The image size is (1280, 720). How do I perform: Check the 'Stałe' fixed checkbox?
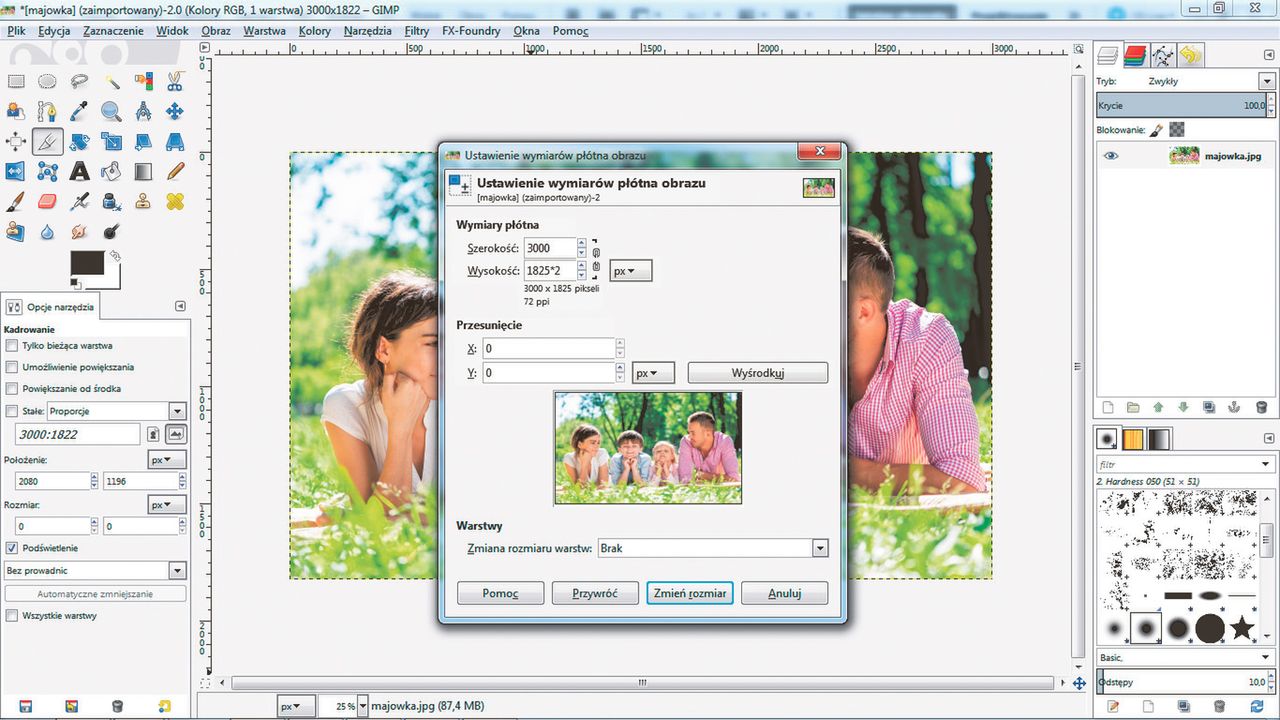(12, 411)
